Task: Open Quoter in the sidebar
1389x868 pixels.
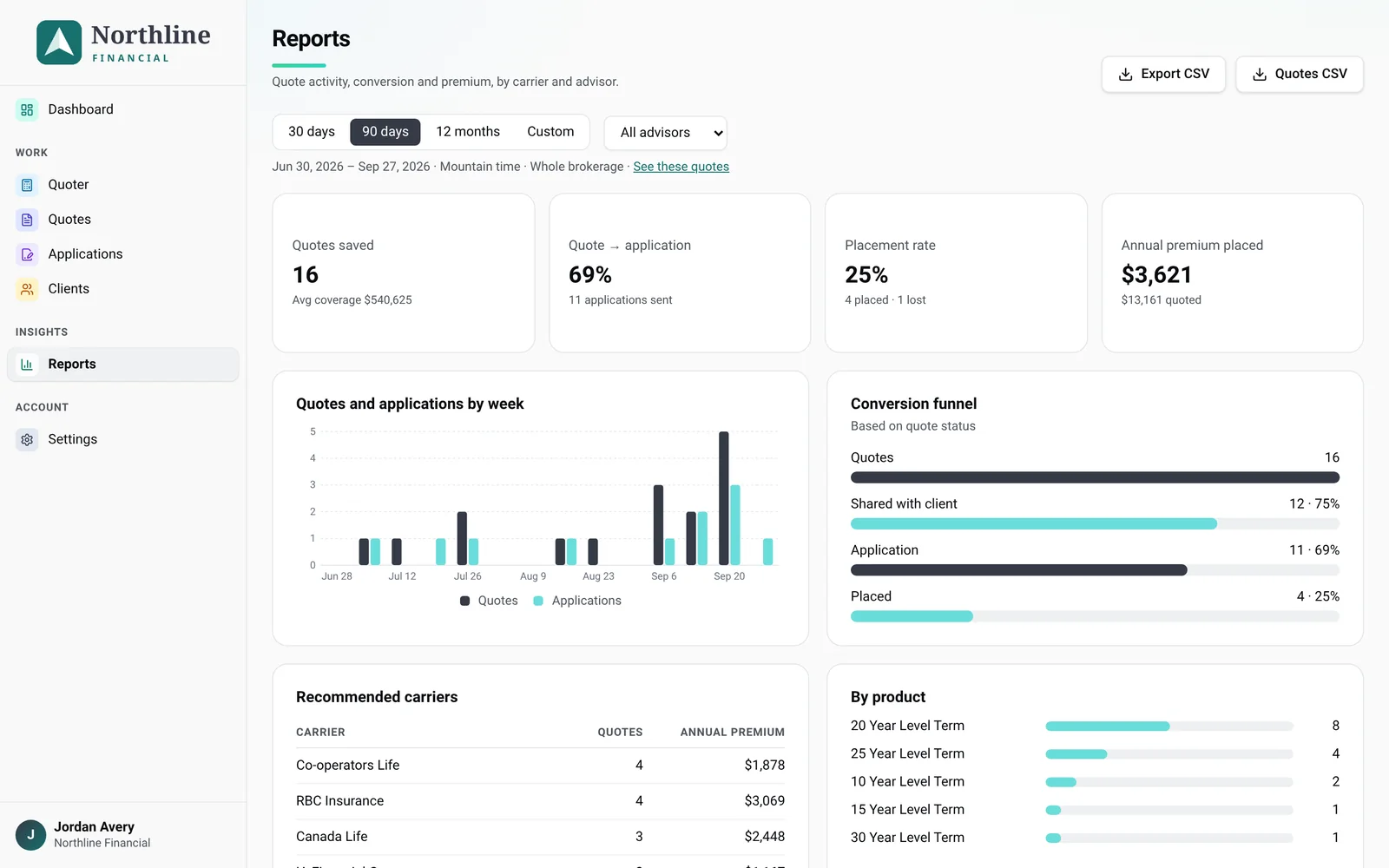Action: click(122, 185)
